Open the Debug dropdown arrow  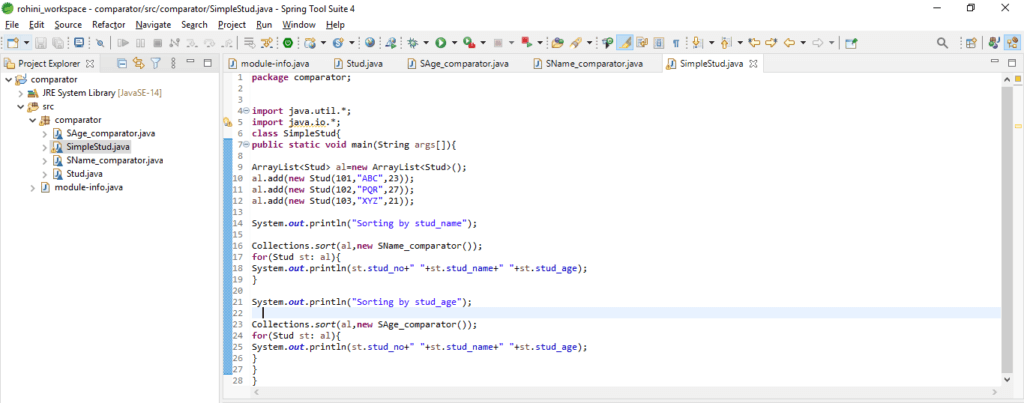click(426, 43)
